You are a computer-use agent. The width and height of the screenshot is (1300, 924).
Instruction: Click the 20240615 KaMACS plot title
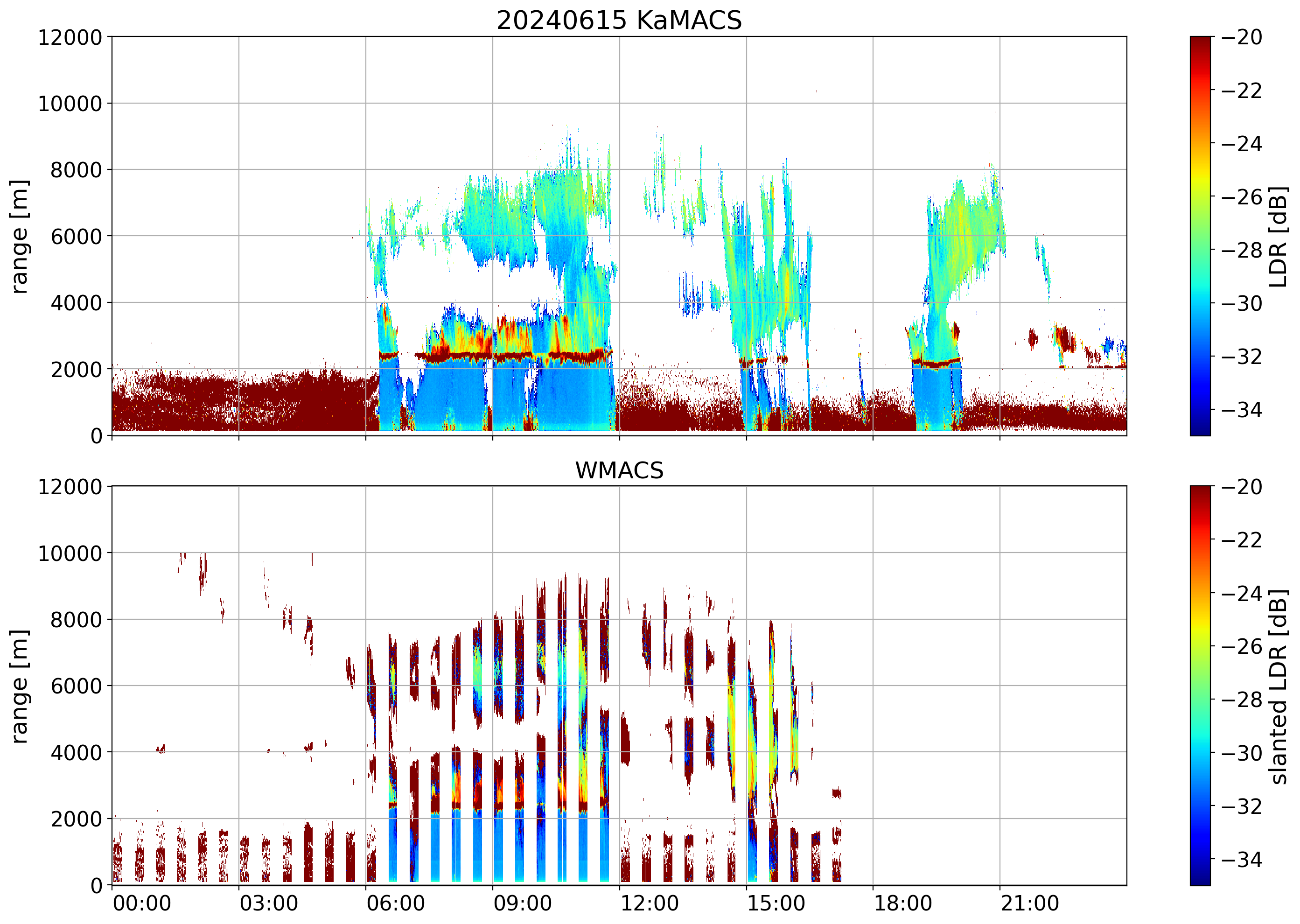(619, 21)
